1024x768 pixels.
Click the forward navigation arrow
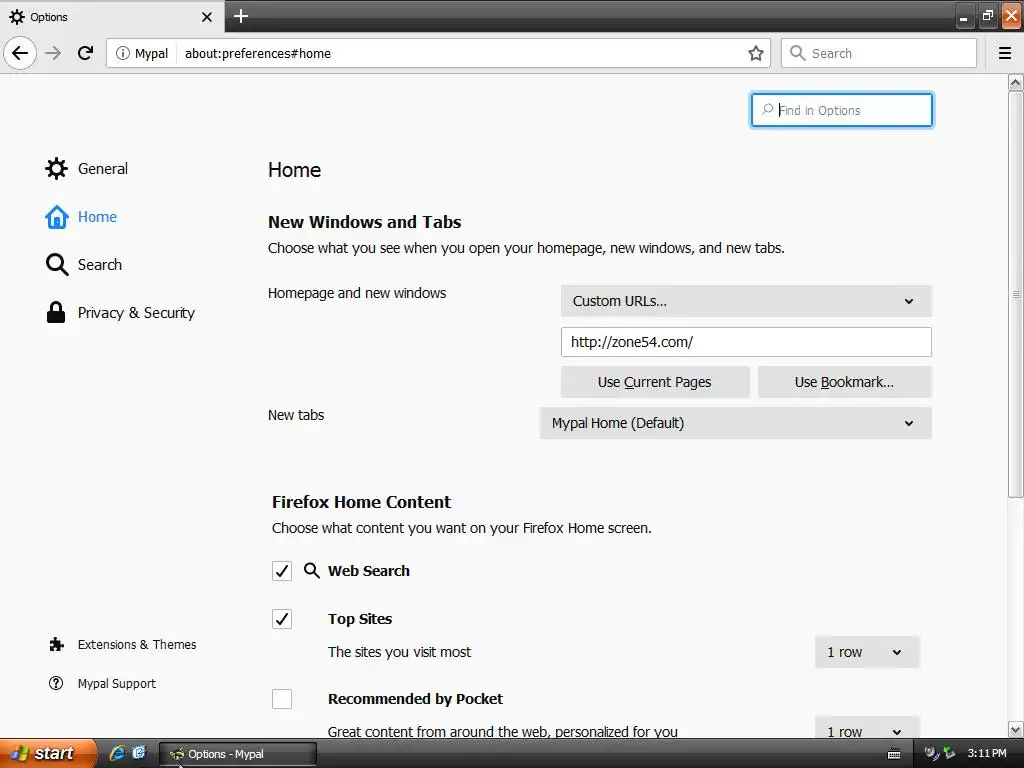point(54,53)
